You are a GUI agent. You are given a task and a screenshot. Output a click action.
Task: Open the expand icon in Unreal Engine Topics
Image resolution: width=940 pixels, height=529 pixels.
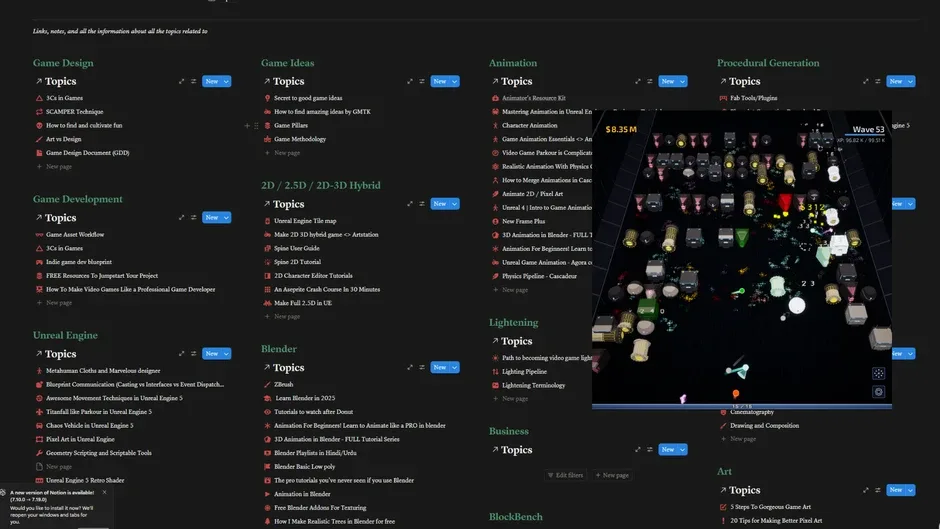pos(181,354)
